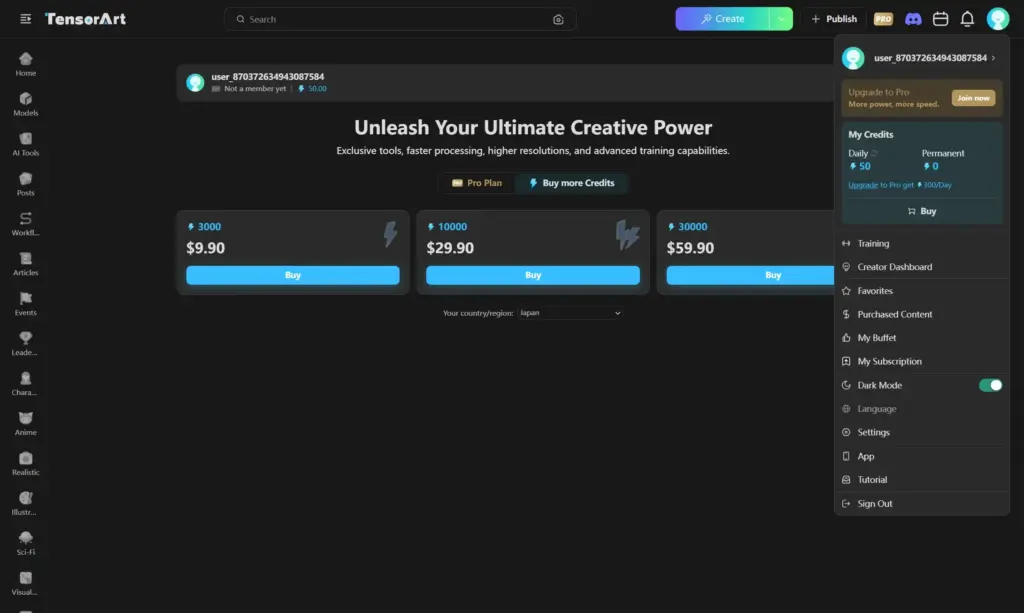The width and height of the screenshot is (1024, 613).
Task: Open Purchased Content menu item
Action: 921,314
